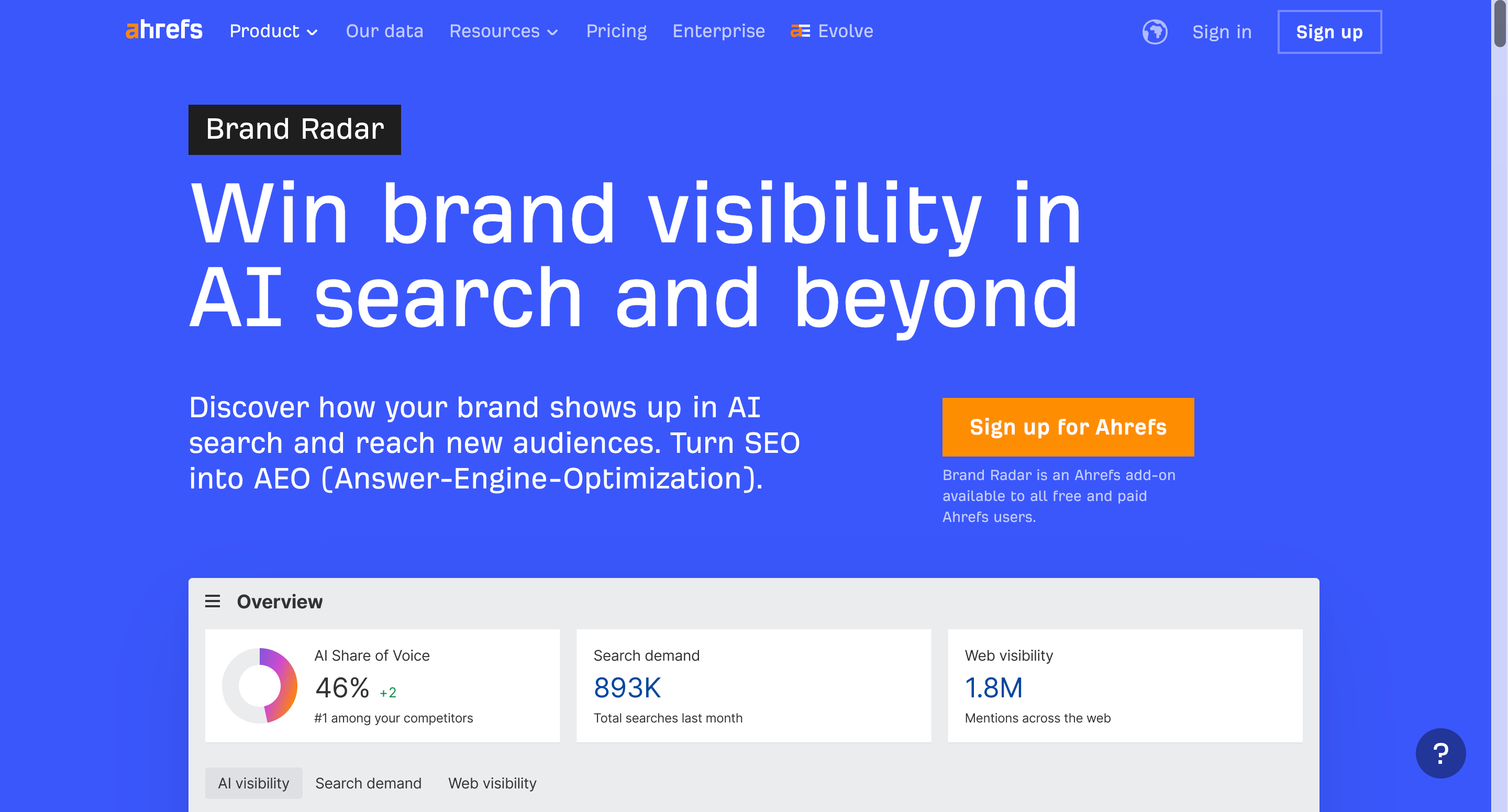Select the Web visibility tab
Screen dimensions: 1508x812
(x=492, y=783)
